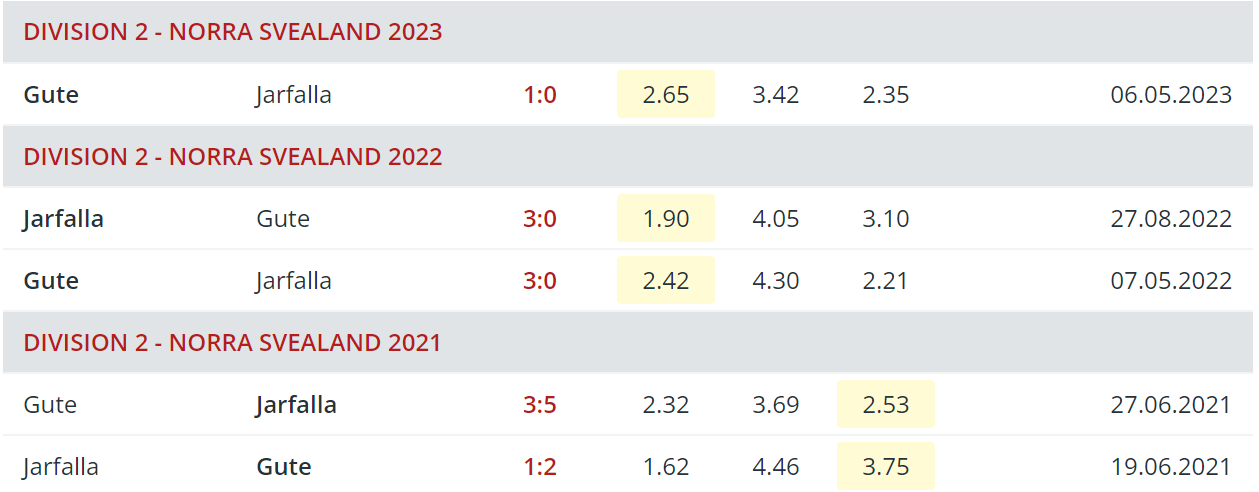This screenshot has height=492, width=1259.
Task: Click the 4.30 draw odds
Action: pos(776,281)
